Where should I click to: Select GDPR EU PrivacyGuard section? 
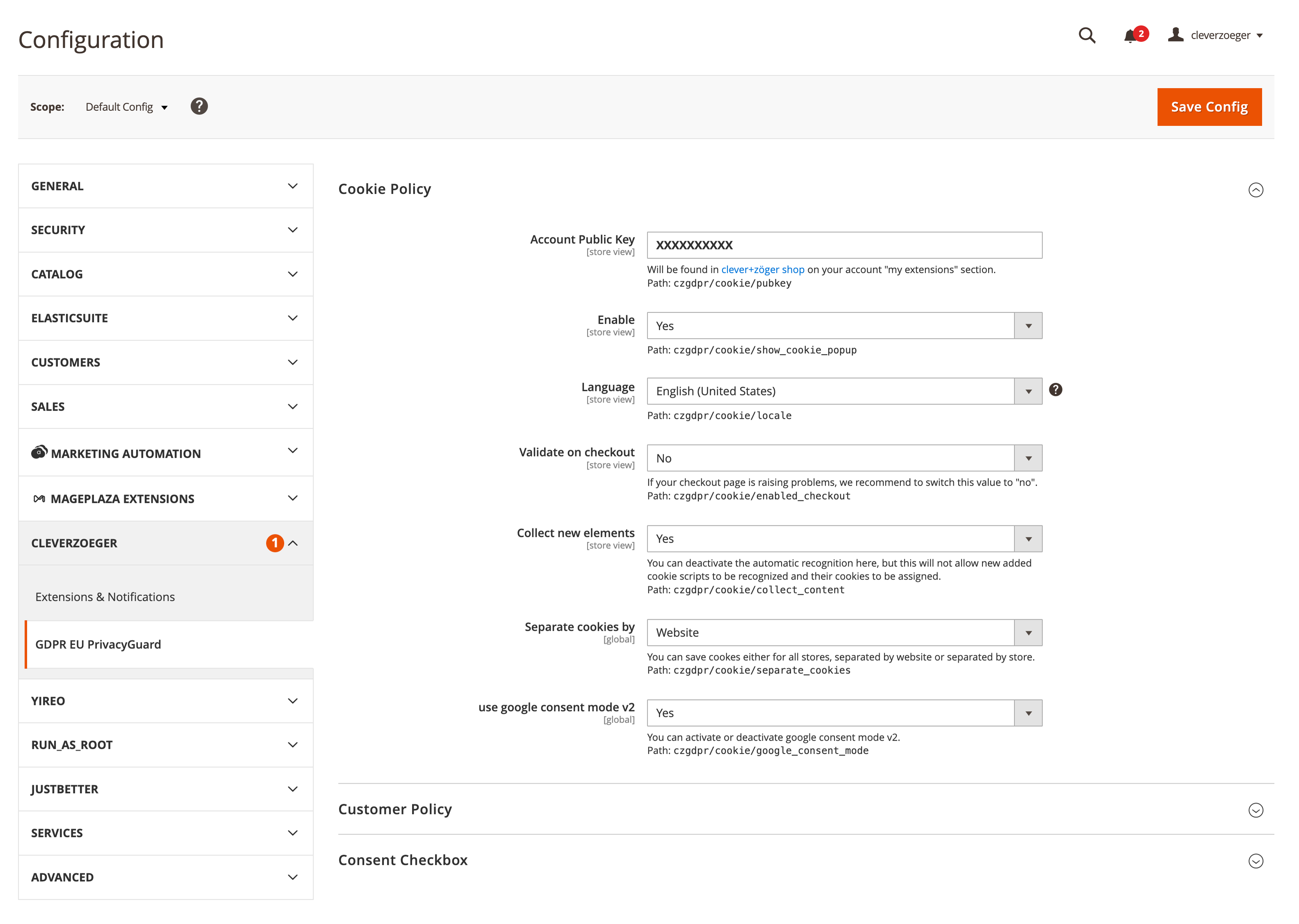point(169,645)
